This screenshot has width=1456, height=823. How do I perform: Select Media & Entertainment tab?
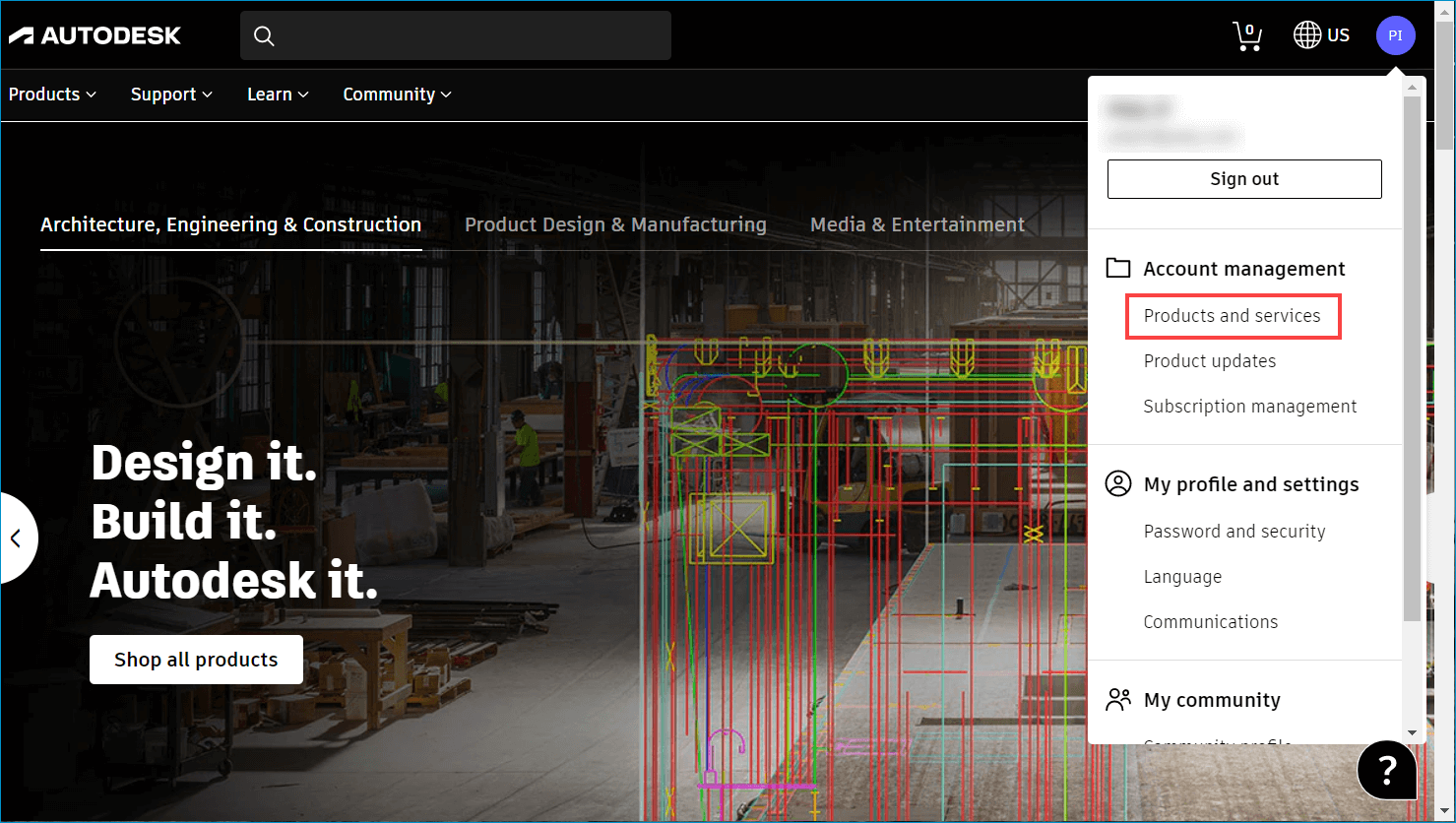918,224
